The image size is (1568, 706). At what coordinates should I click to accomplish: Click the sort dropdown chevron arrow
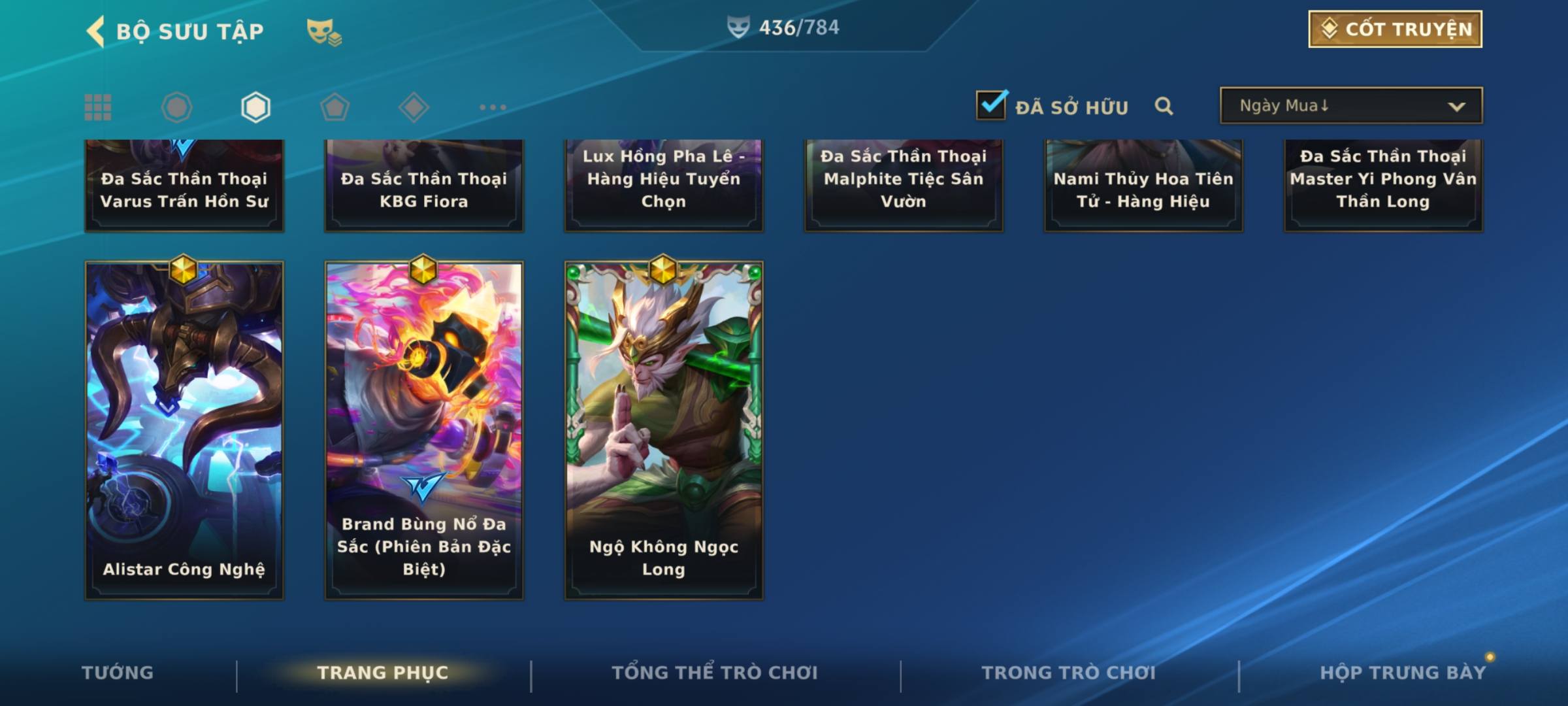tap(1456, 107)
